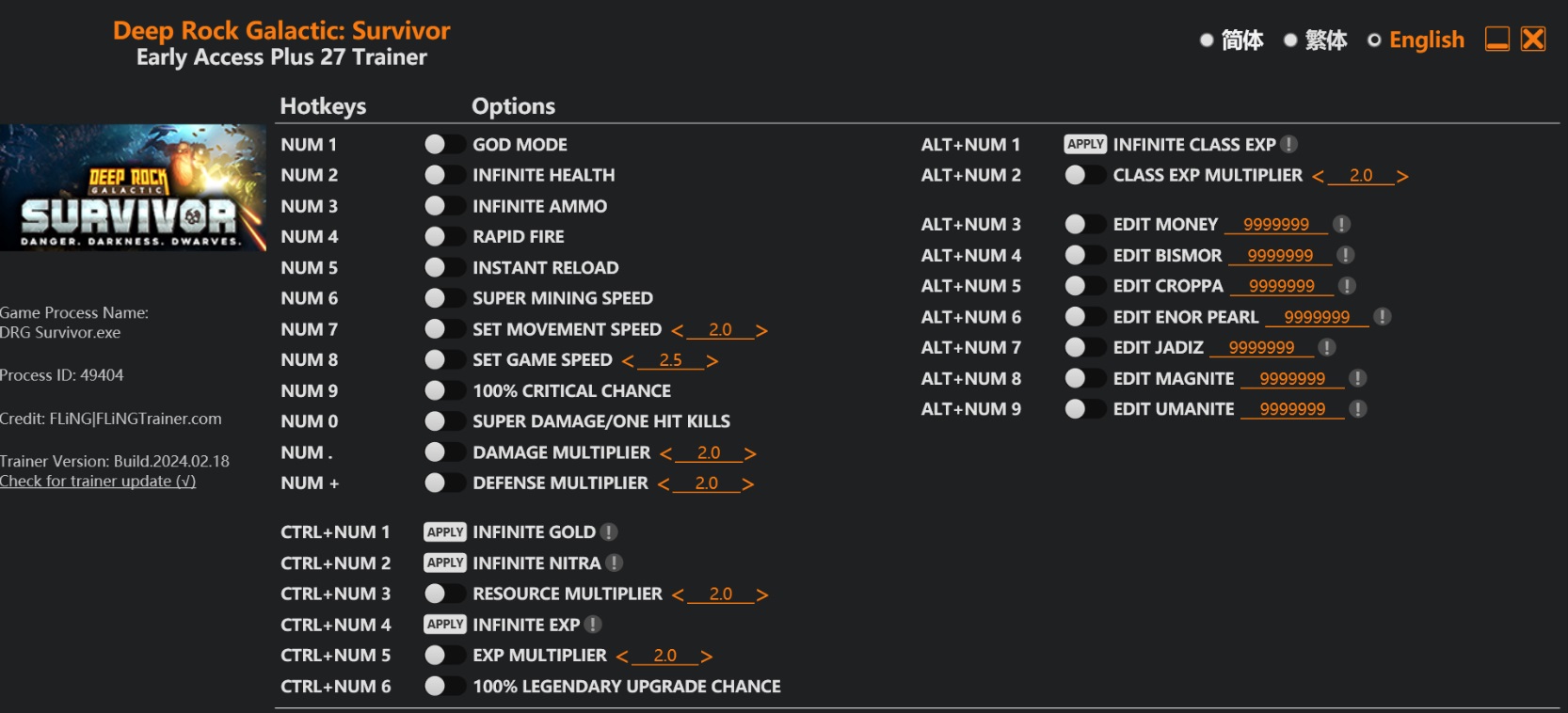Viewport: 1568px width, 713px height.
Task: Open the Check for trainer update link
Action: 98,482
